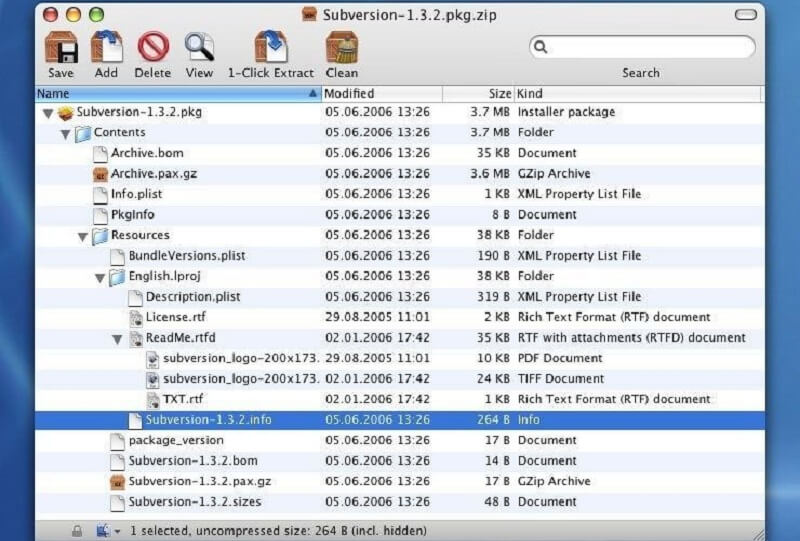The width and height of the screenshot is (800, 541).
Task: Click the 'TIFF Document' kind cell
Action: [561, 379]
